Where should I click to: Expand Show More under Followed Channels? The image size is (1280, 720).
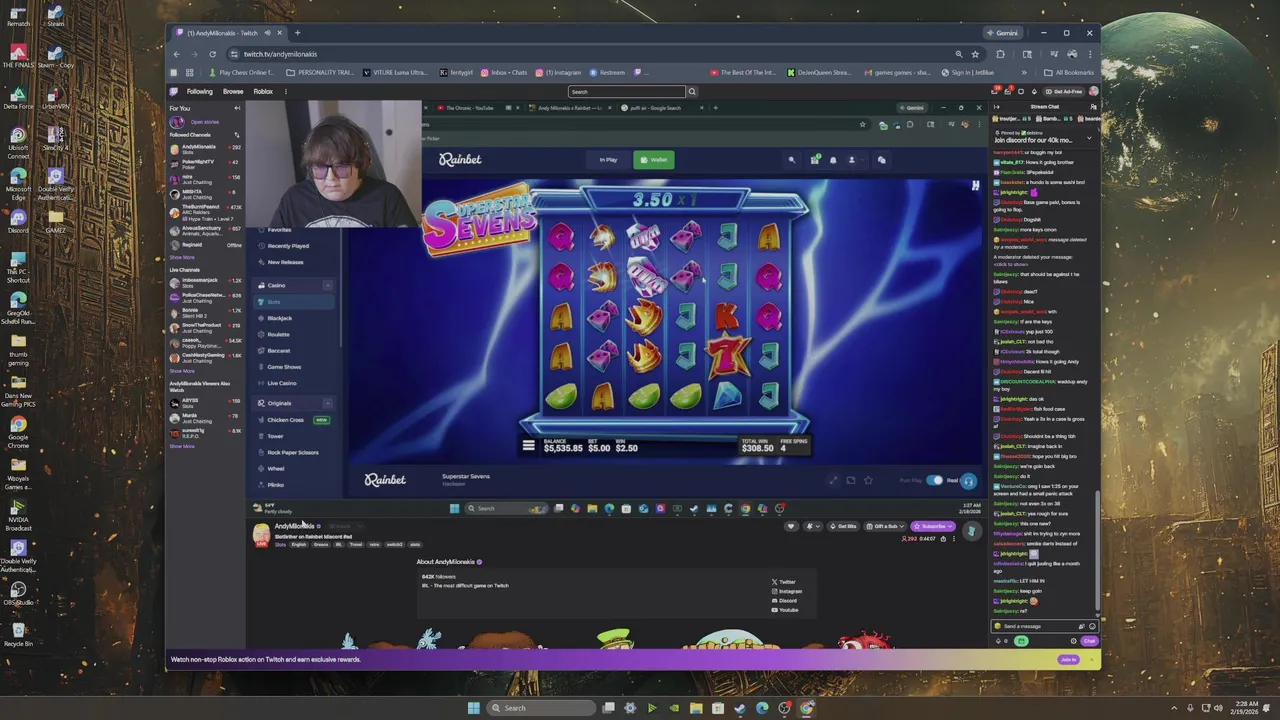coord(182,257)
